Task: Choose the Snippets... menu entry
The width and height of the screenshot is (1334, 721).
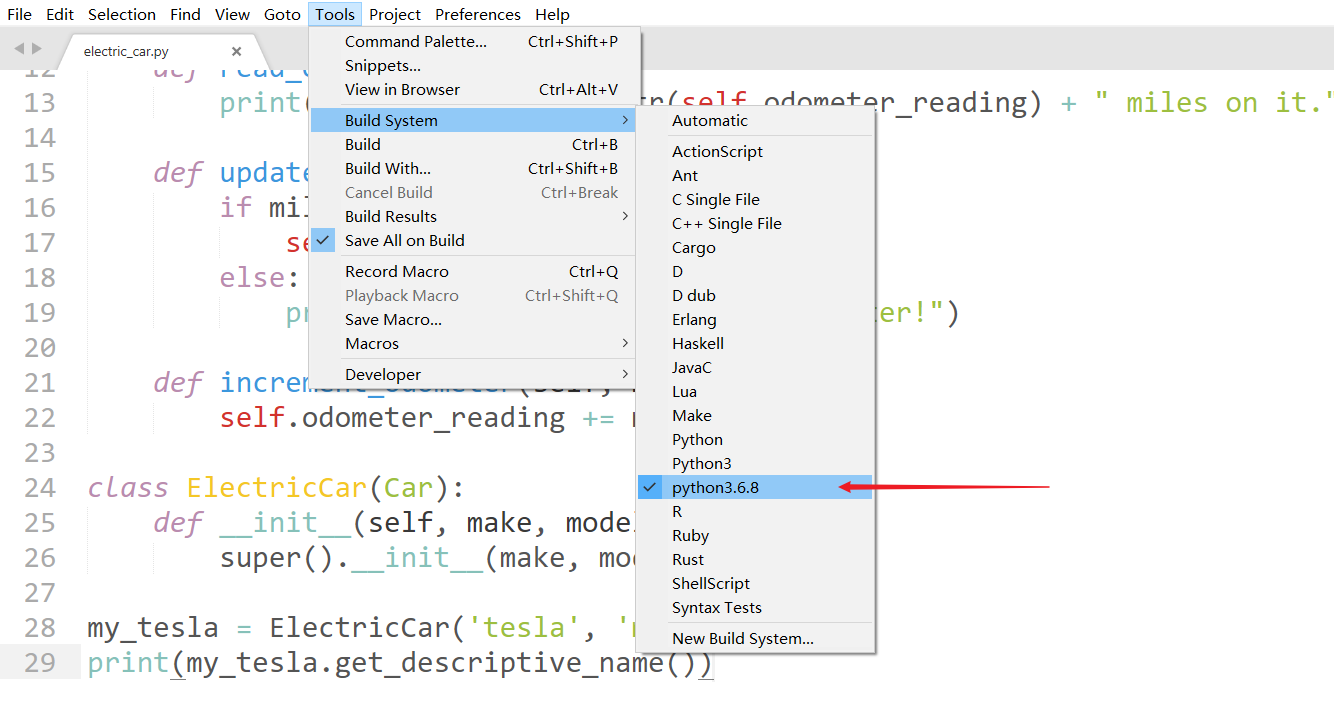Action: [x=474, y=65]
